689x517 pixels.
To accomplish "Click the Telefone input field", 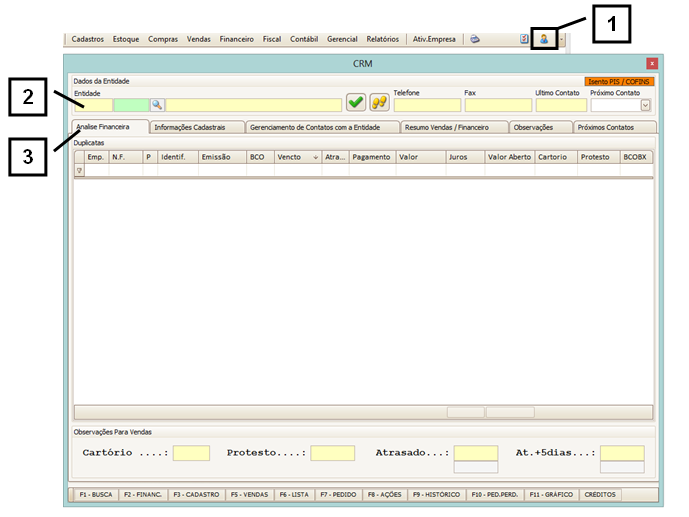I will 427,104.
